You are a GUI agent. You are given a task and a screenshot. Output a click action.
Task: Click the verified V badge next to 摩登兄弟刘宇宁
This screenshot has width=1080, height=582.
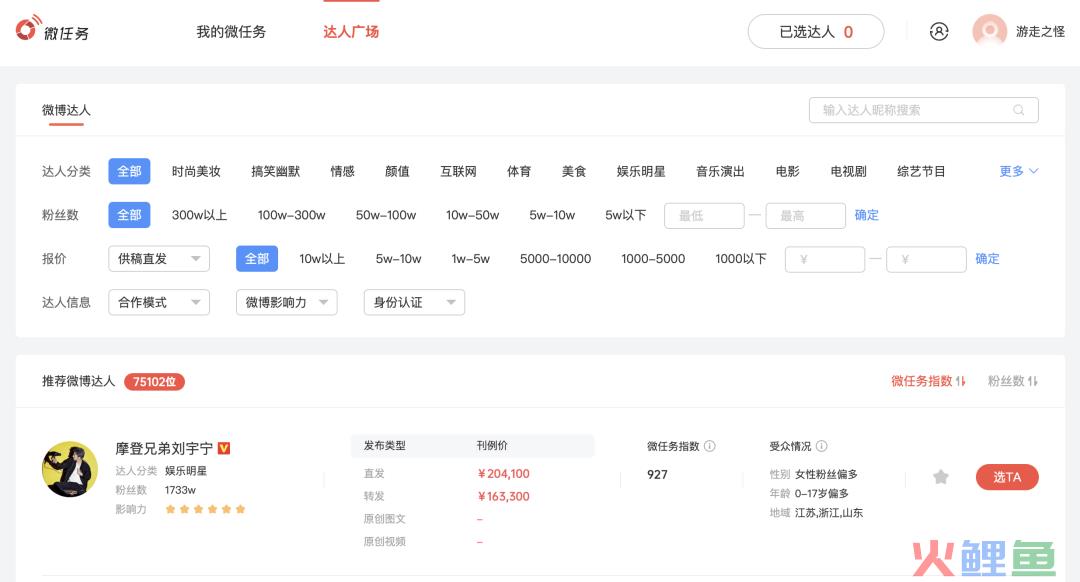click(224, 448)
